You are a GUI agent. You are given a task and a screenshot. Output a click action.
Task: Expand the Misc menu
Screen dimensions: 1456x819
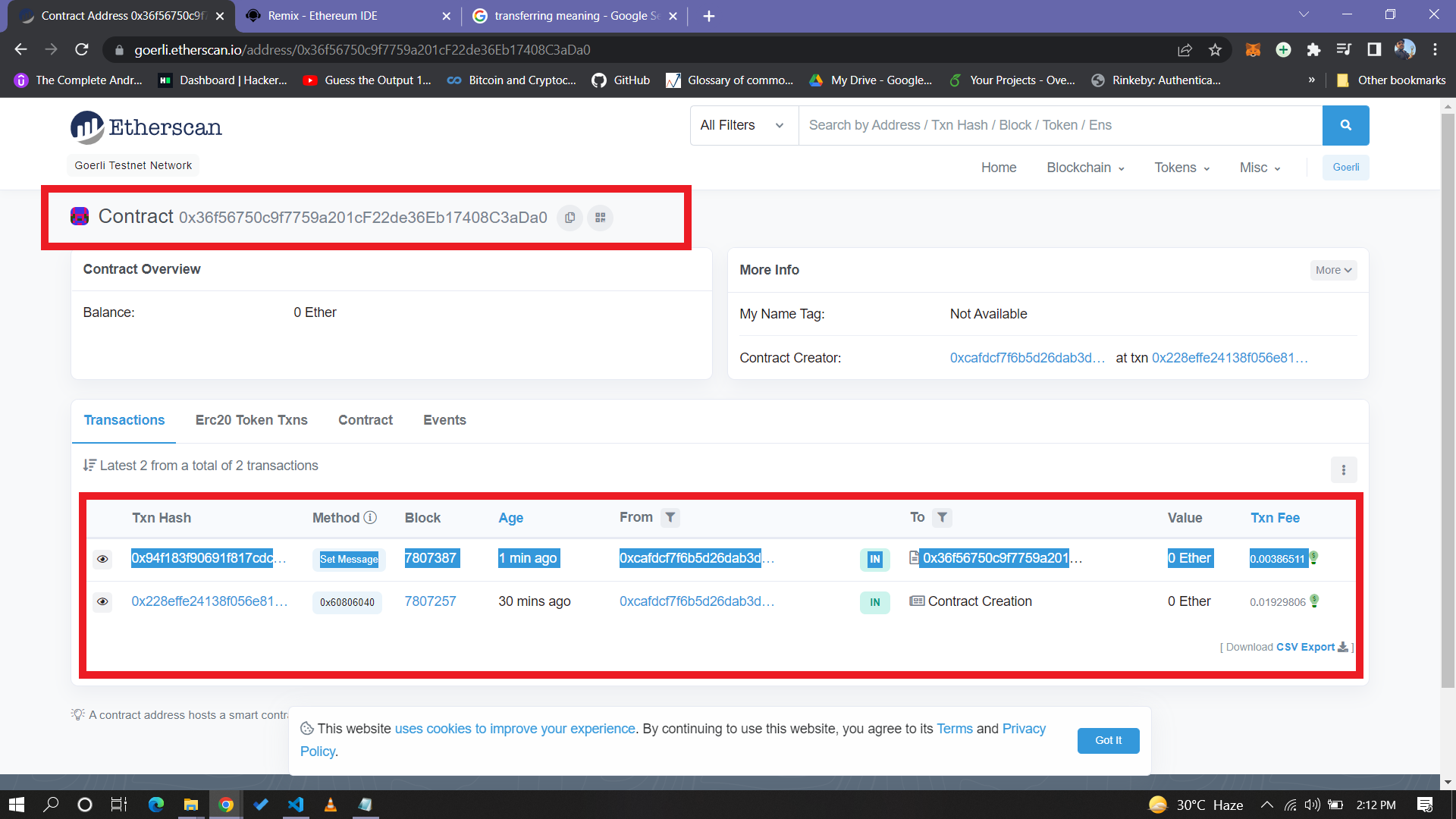click(1260, 168)
